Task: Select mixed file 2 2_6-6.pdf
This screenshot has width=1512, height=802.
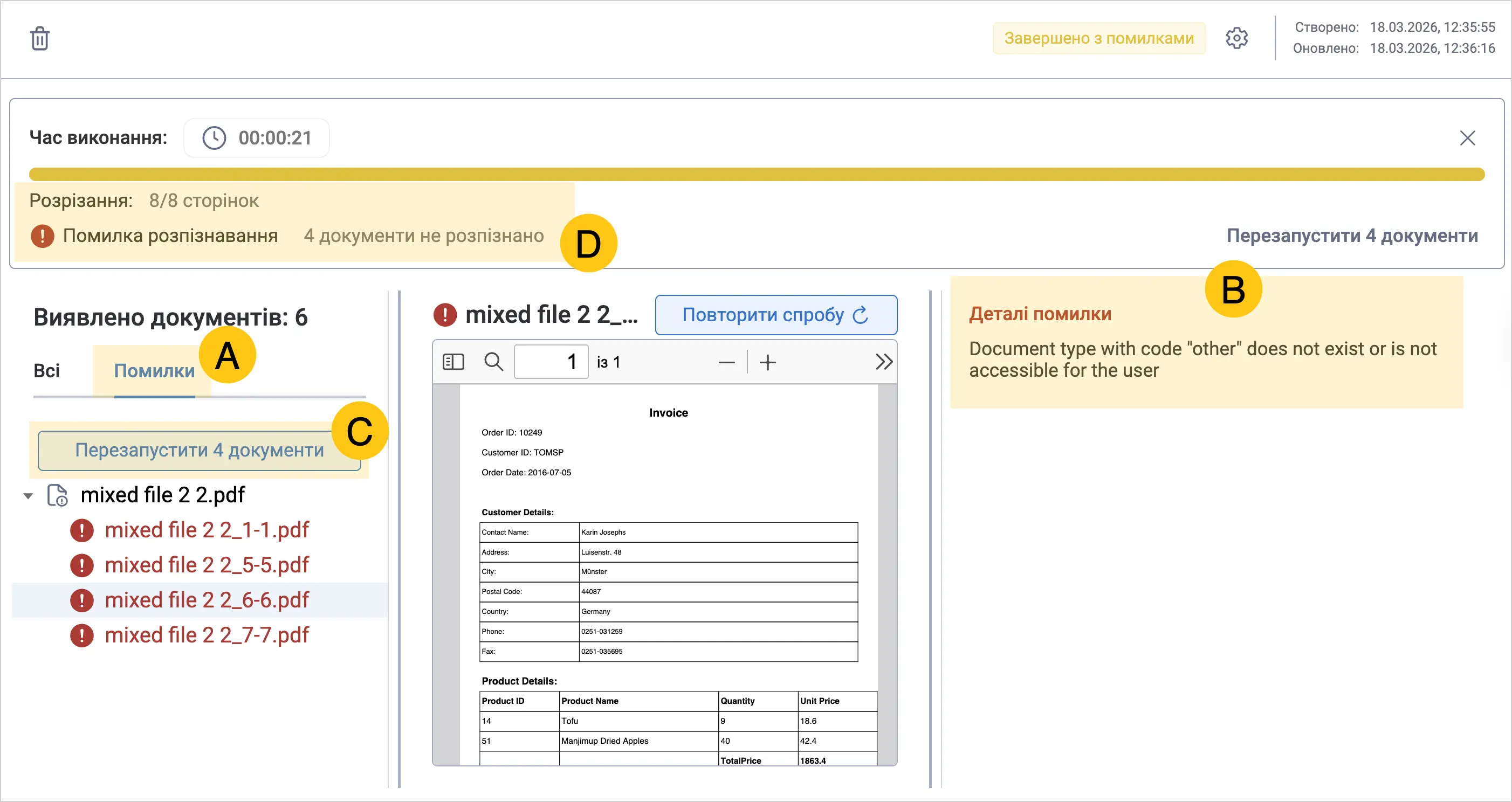Action: (x=207, y=600)
